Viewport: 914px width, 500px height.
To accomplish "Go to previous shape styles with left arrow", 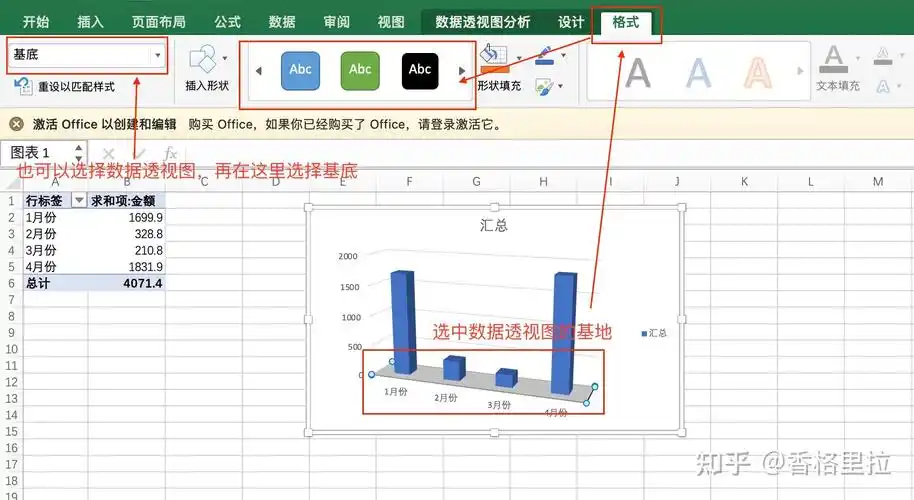I will [259, 71].
